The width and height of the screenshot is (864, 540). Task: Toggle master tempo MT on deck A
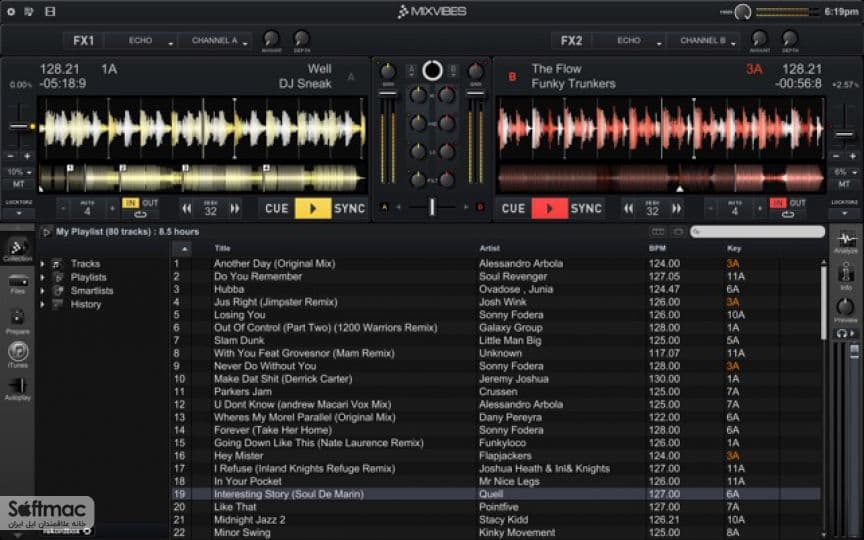18,184
